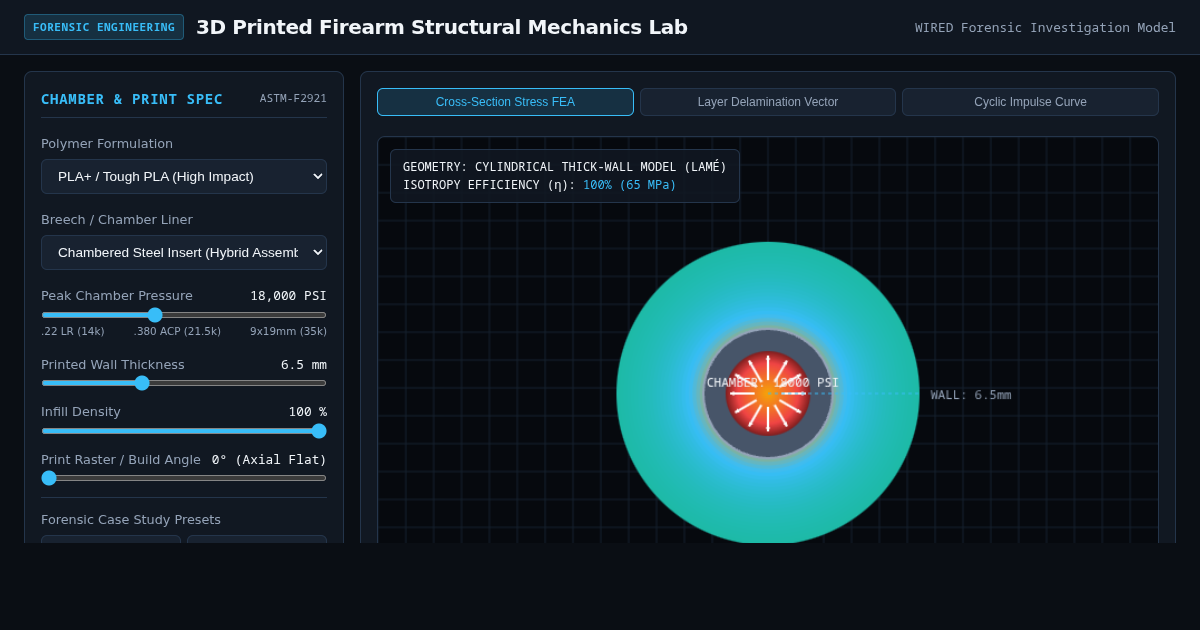
Task: Click the FORENSIC ENGINEERING badge
Action: point(104,27)
